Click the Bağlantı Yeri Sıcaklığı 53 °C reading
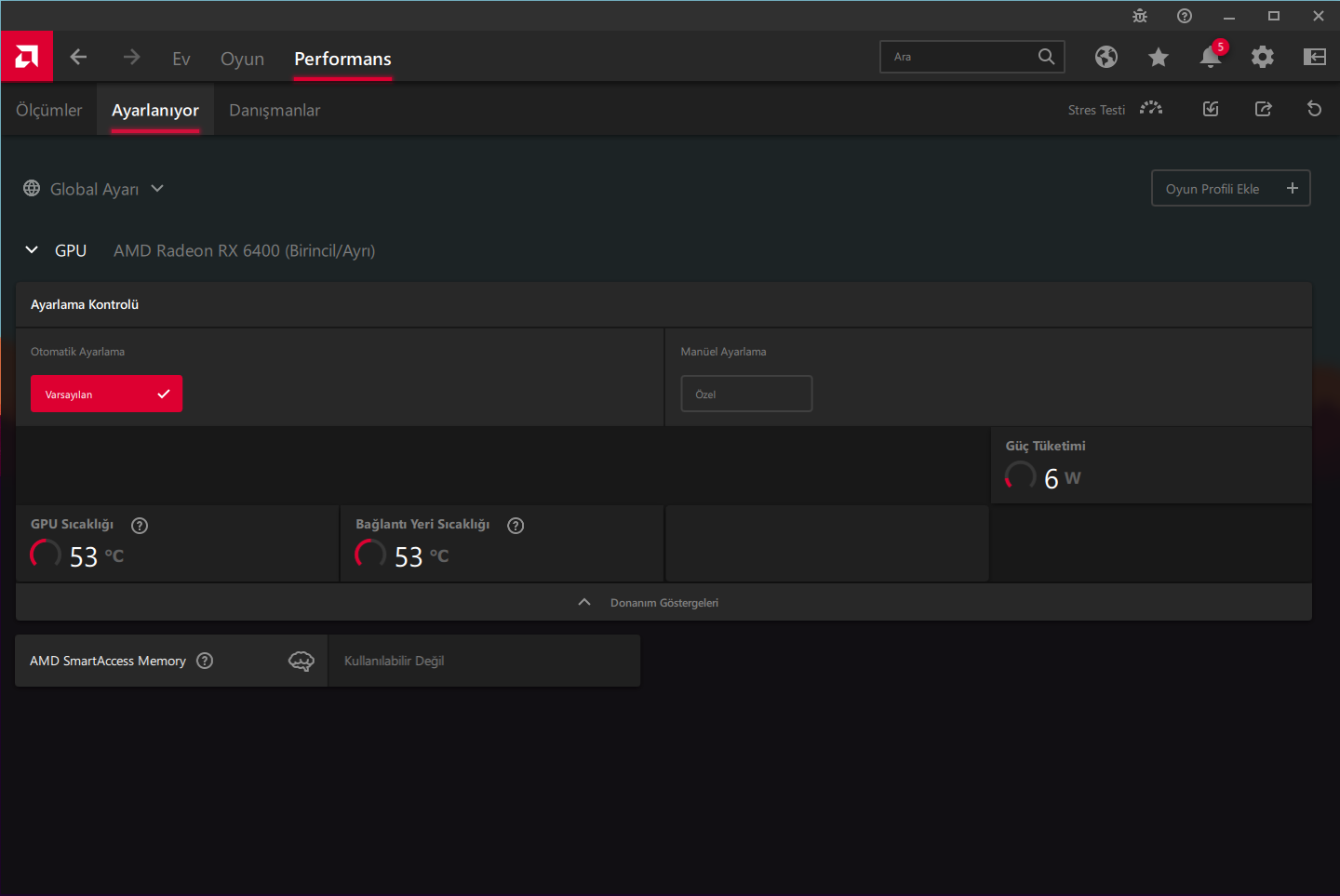1340x896 pixels. (x=422, y=556)
